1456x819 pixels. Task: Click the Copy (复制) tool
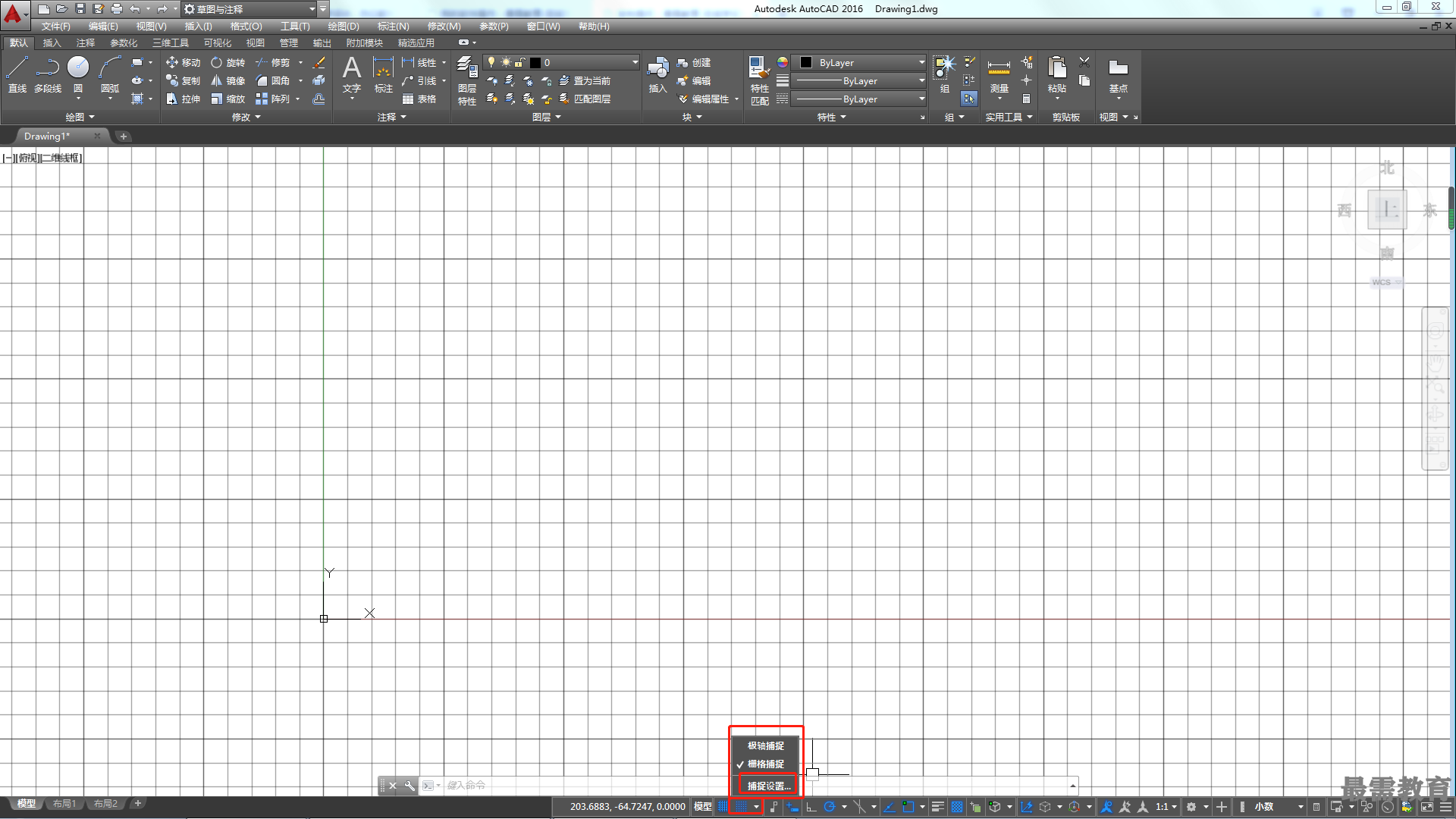(x=183, y=80)
